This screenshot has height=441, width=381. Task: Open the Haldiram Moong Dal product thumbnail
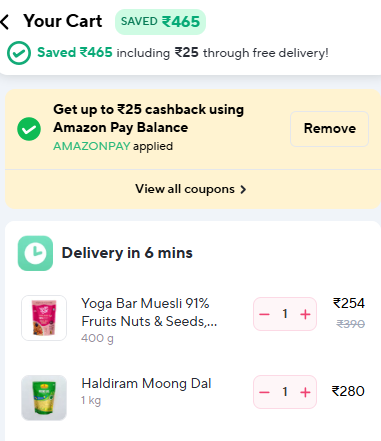(44, 397)
